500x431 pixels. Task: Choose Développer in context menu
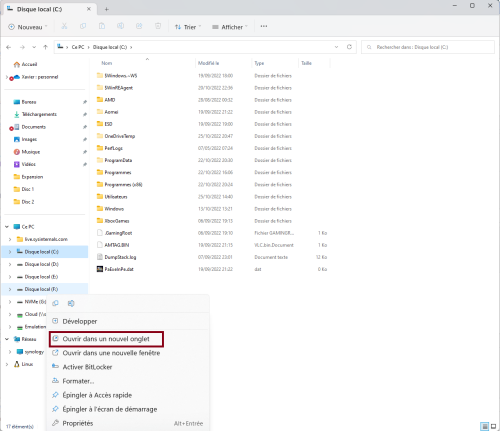[128, 321]
